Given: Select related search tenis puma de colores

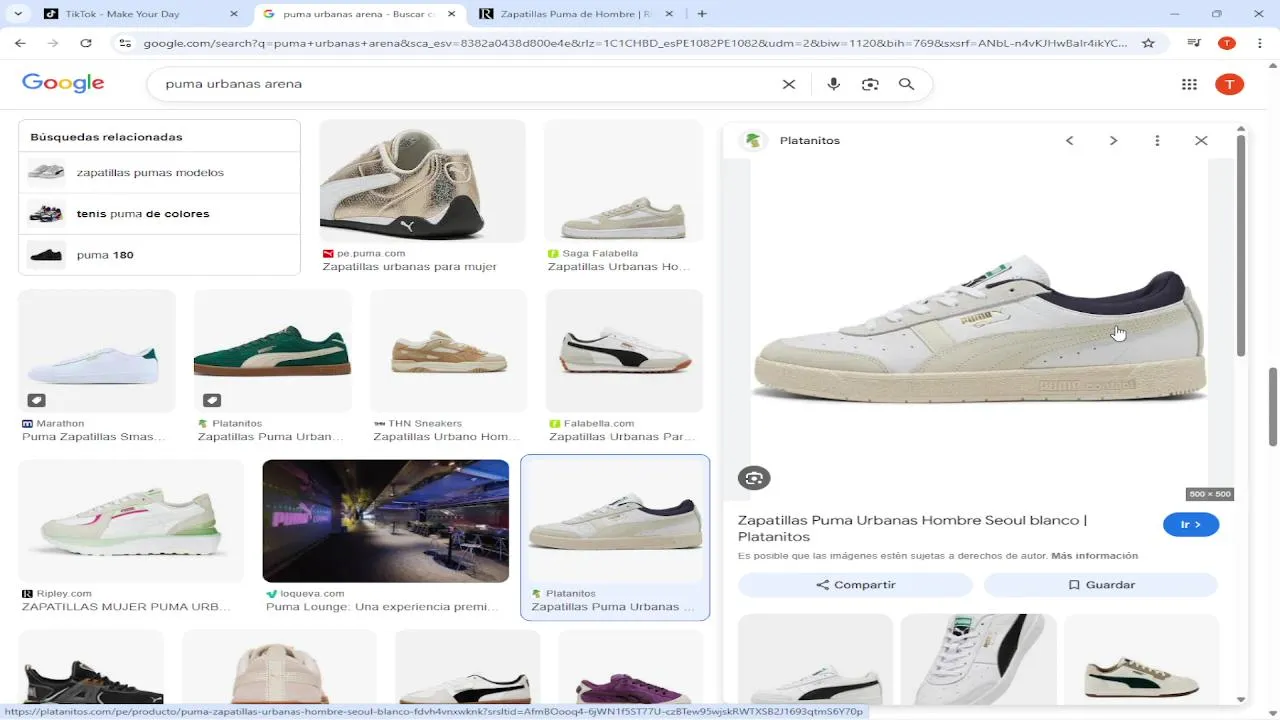Looking at the screenshot, I should [159, 213].
